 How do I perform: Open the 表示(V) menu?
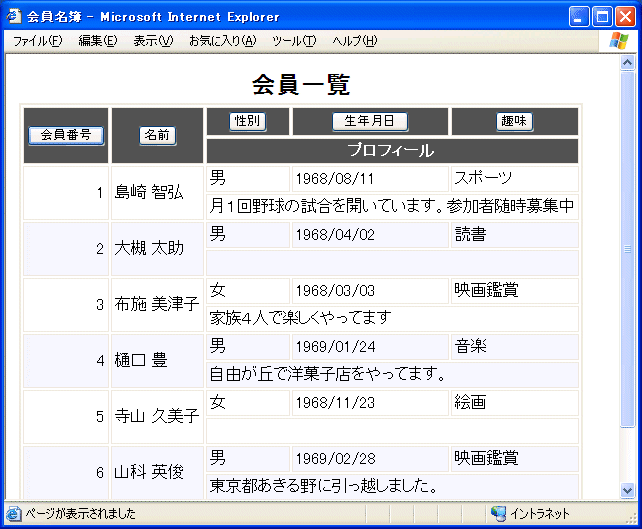153,41
